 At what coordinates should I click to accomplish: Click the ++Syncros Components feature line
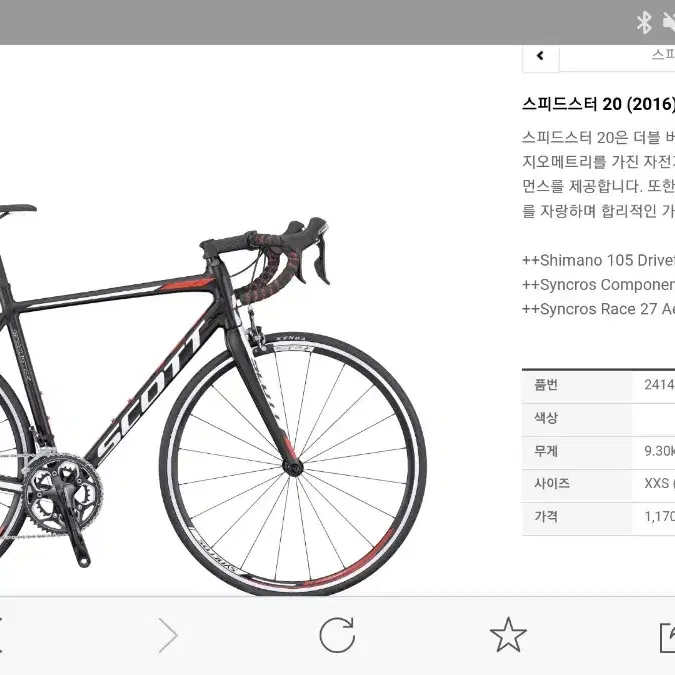[x=598, y=285]
